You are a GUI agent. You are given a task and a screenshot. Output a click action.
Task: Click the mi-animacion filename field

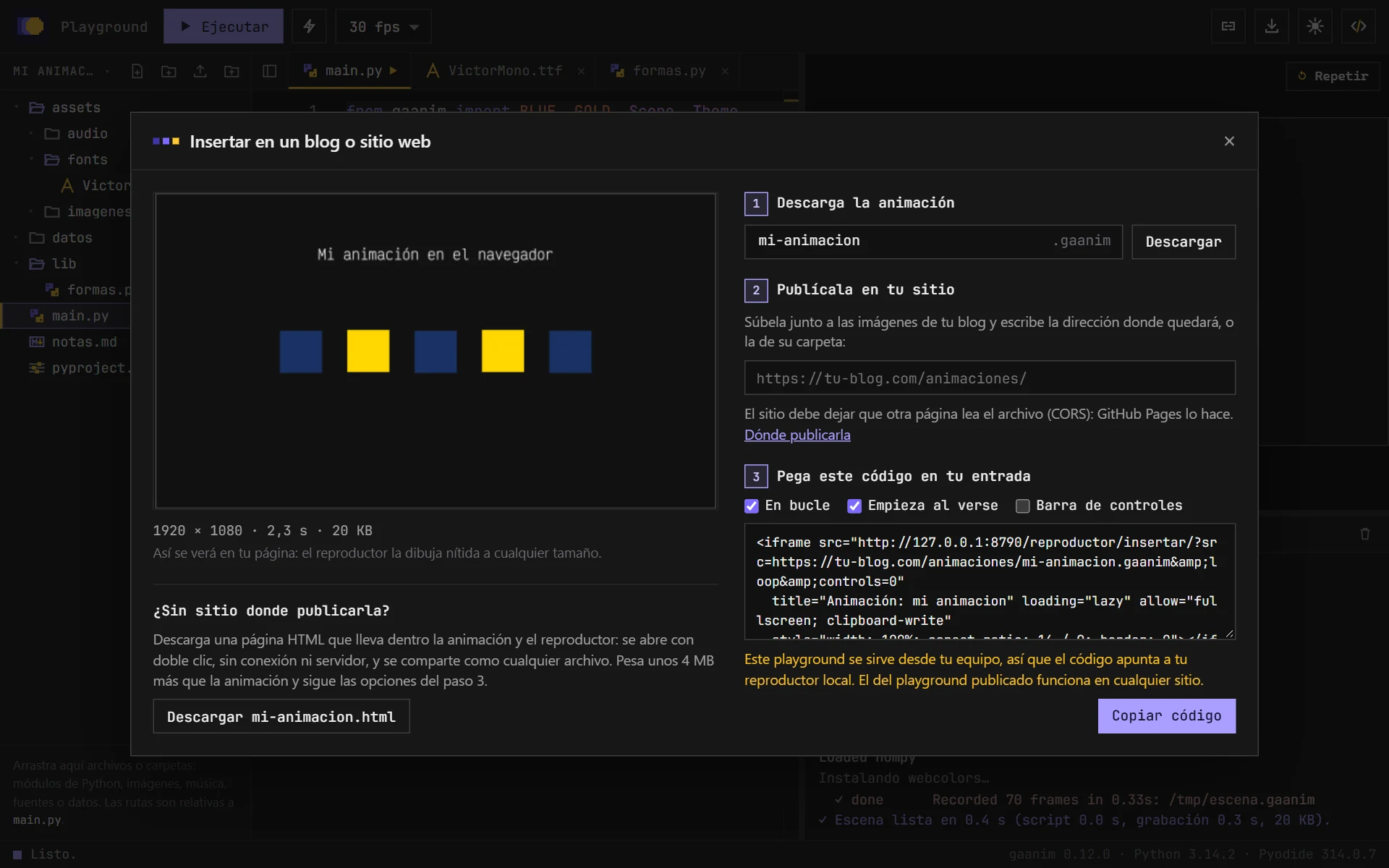point(933,242)
